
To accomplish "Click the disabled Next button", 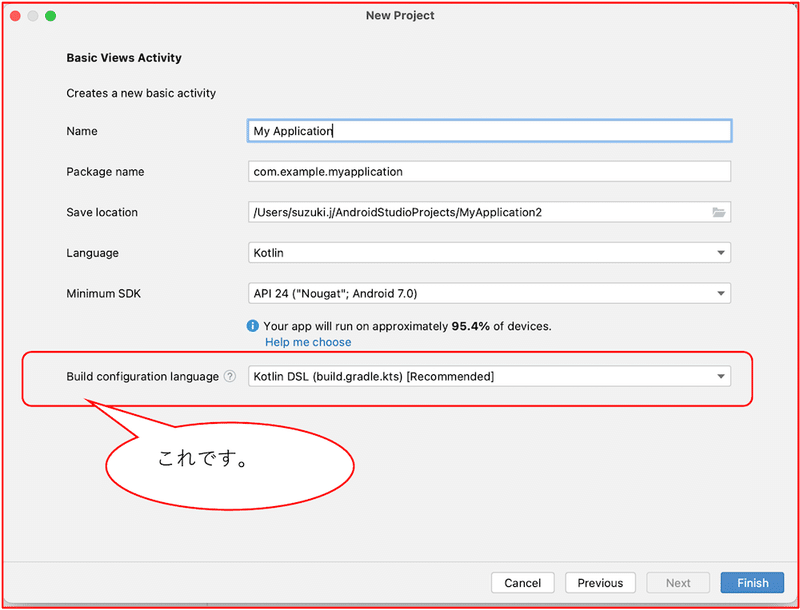I will 678,582.
